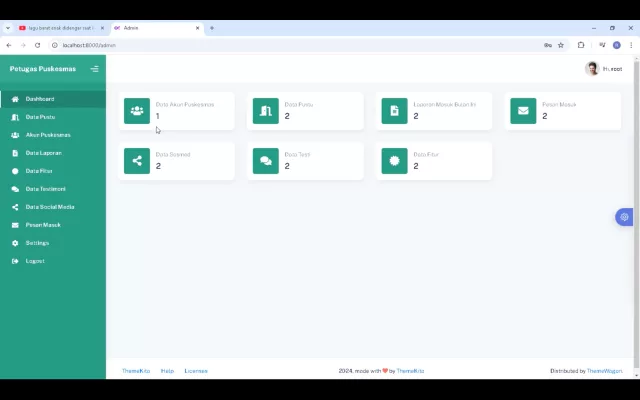Open the password key icon
Viewport: 640px width, 400px height.
click(x=548, y=45)
